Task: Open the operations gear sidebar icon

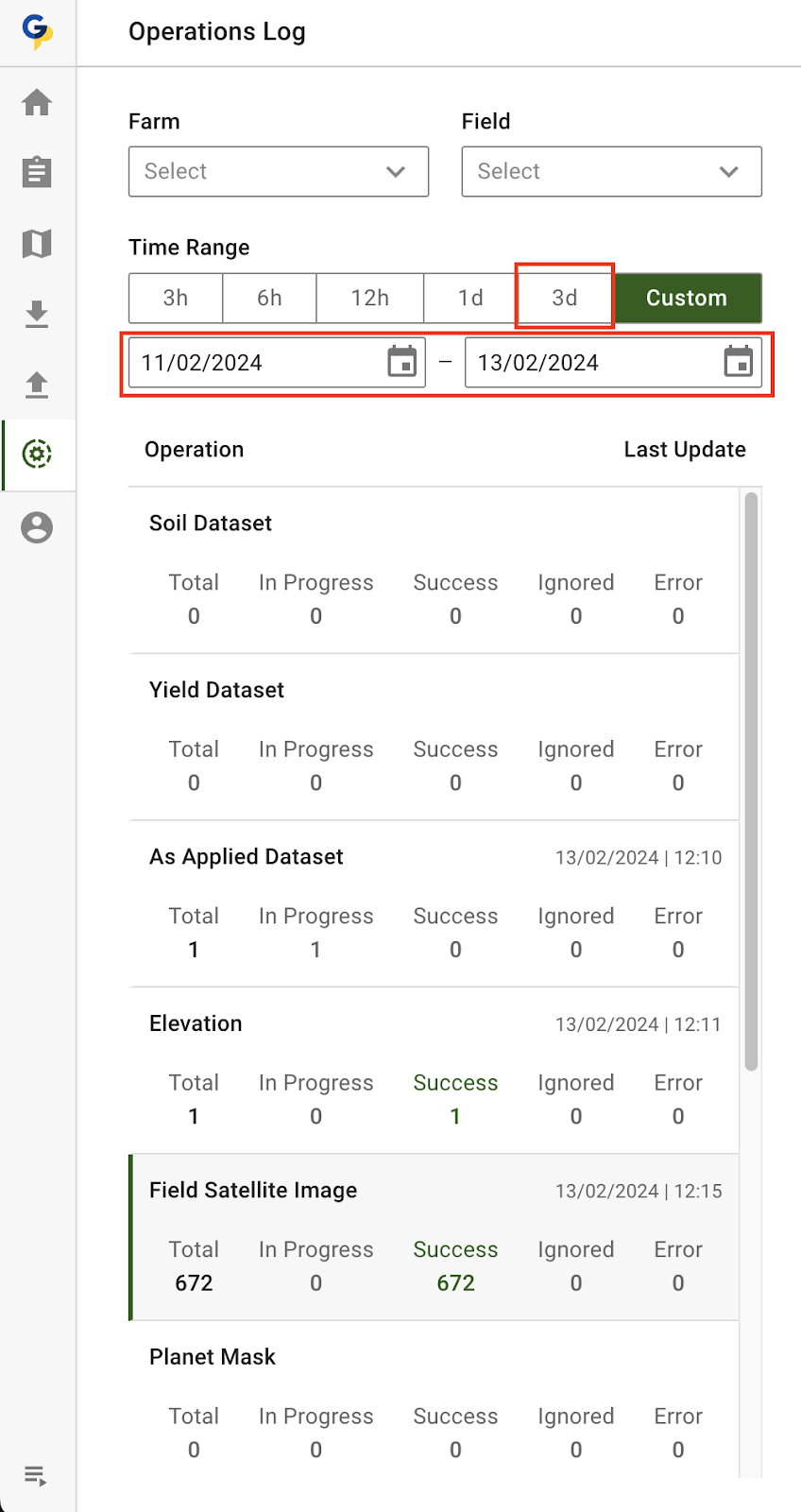Action: [x=37, y=455]
